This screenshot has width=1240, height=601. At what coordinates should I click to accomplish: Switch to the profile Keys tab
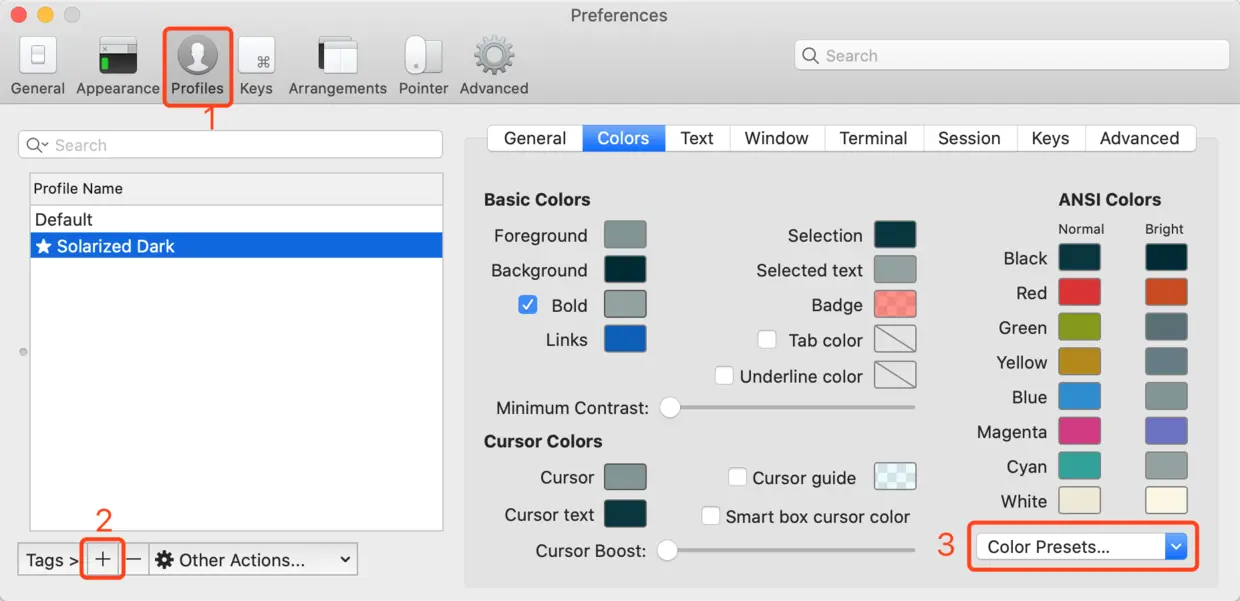[x=1050, y=138]
